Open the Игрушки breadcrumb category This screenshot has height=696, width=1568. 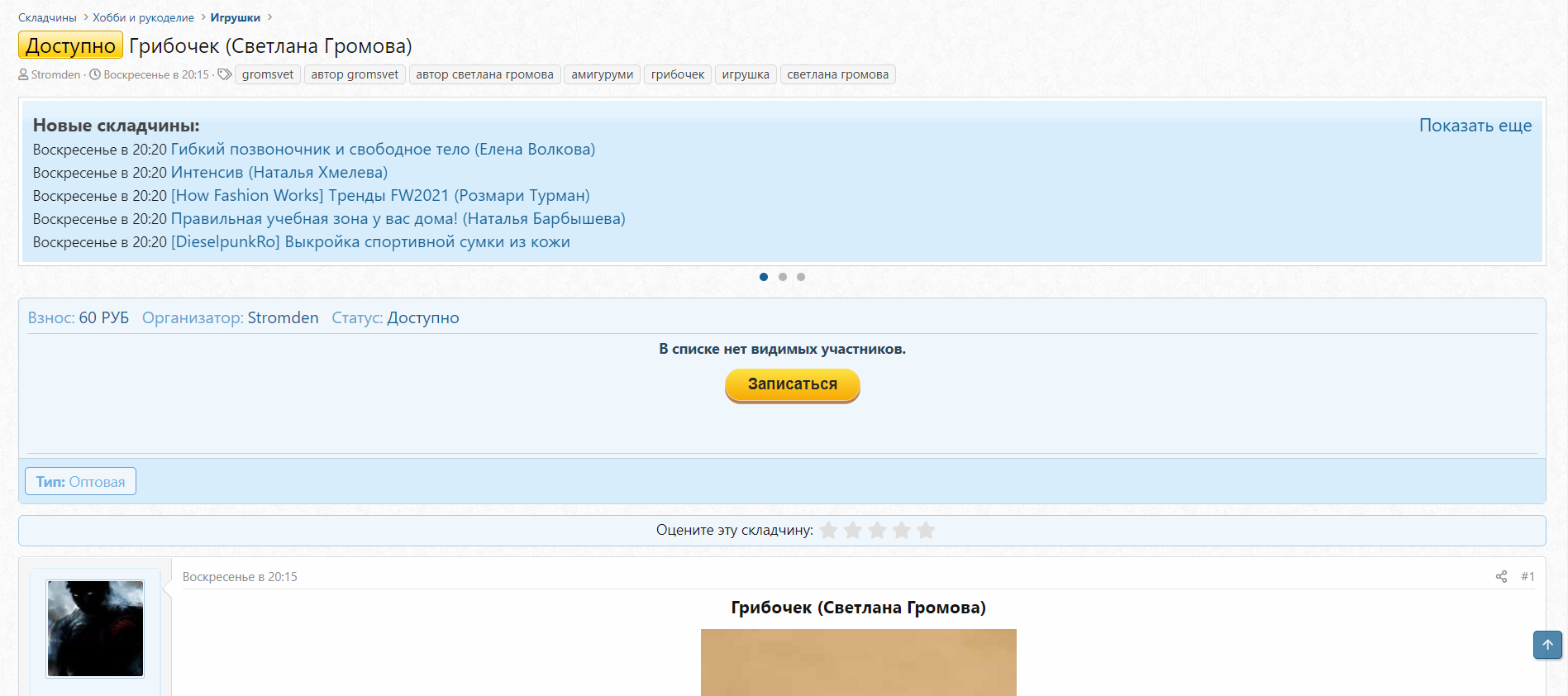pos(235,17)
